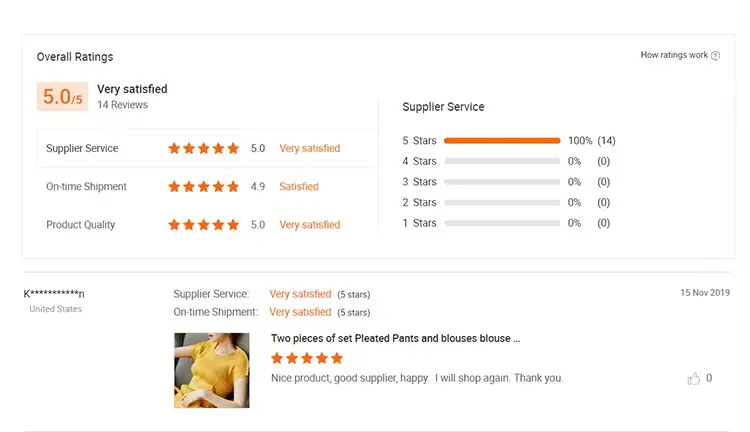750x432 pixels.
Task: Click the 4 Stars empty rating bar
Action: click(x=502, y=161)
